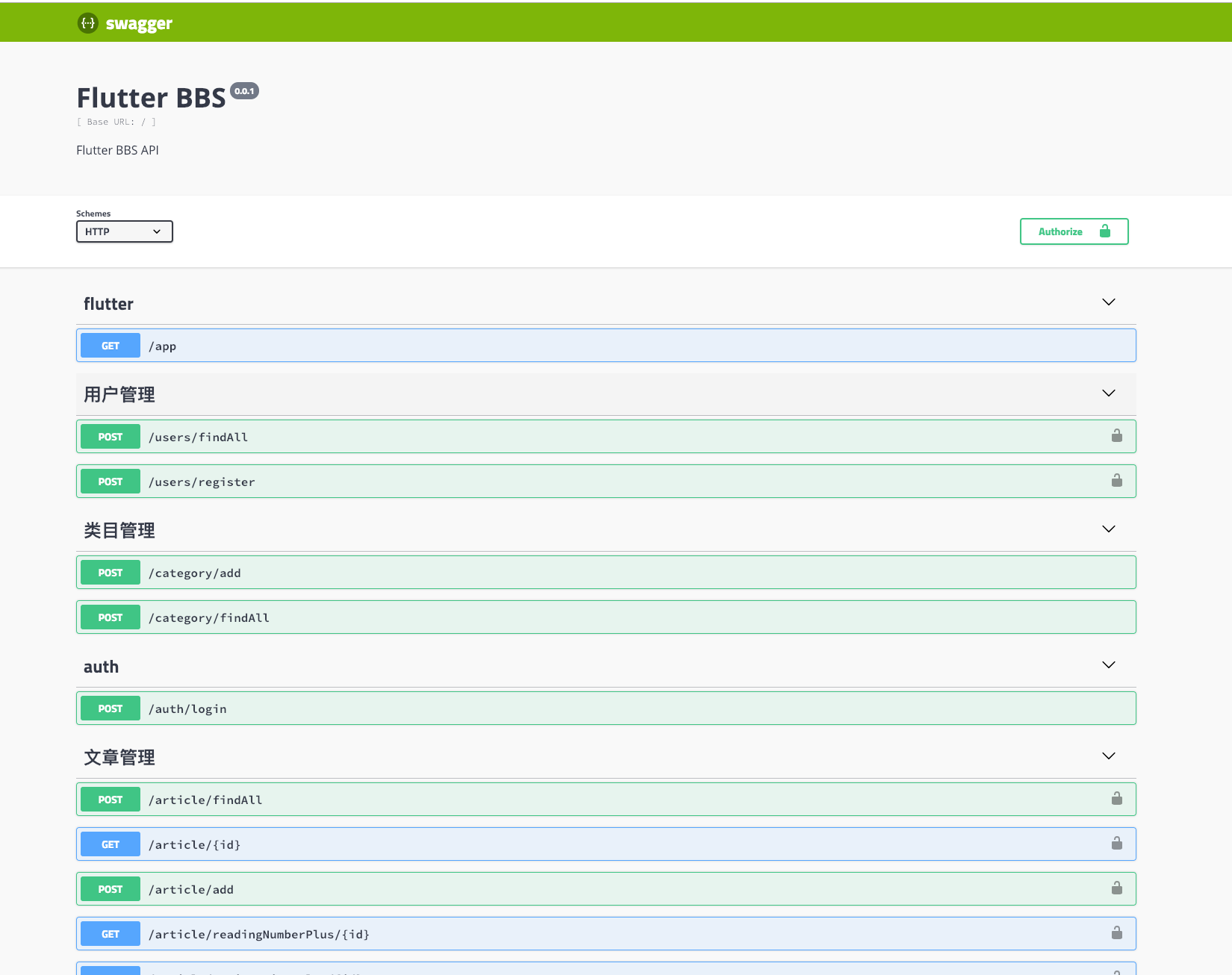Click GET badge on /article/readingNumberPlus/{id} row

(x=111, y=934)
